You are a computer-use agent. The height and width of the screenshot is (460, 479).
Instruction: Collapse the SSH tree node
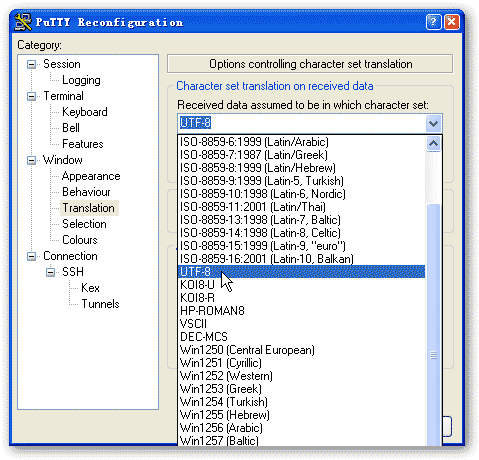coord(50,272)
